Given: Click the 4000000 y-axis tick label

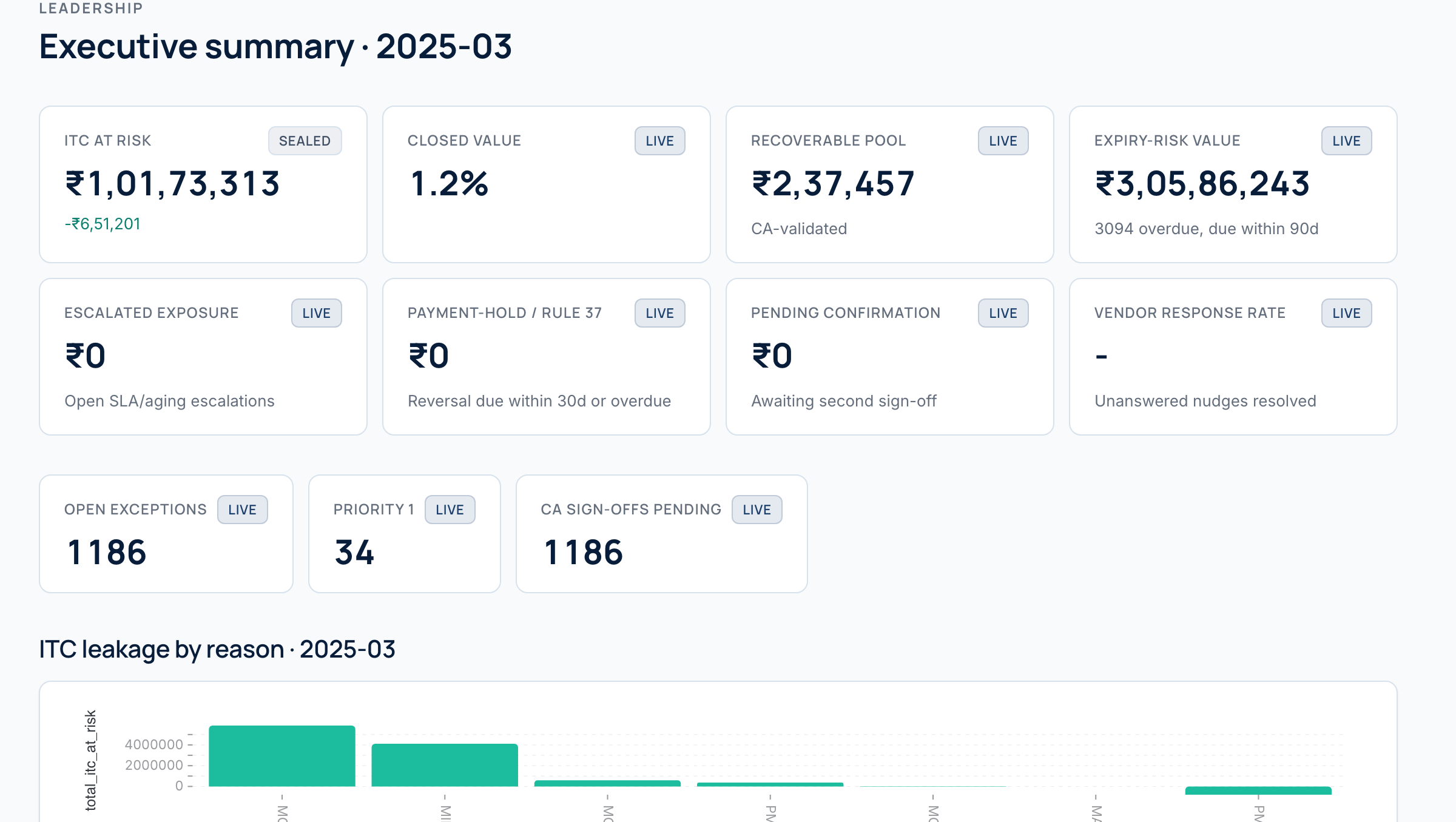Looking at the screenshot, I should point(153,744).
